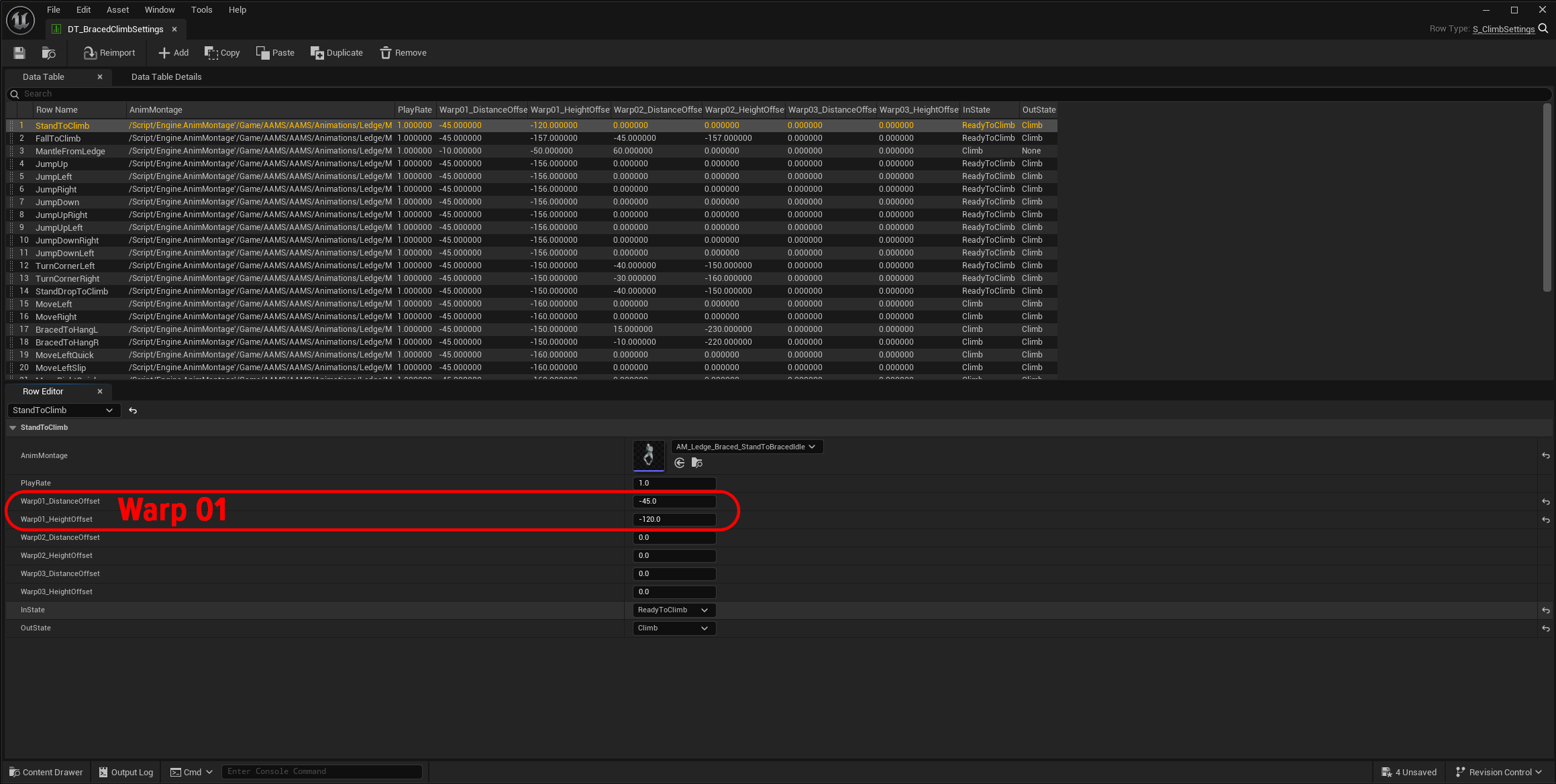1556x784 pixels.
Task: Select the Duplicate row icon
Action: (x=317, y=52)
